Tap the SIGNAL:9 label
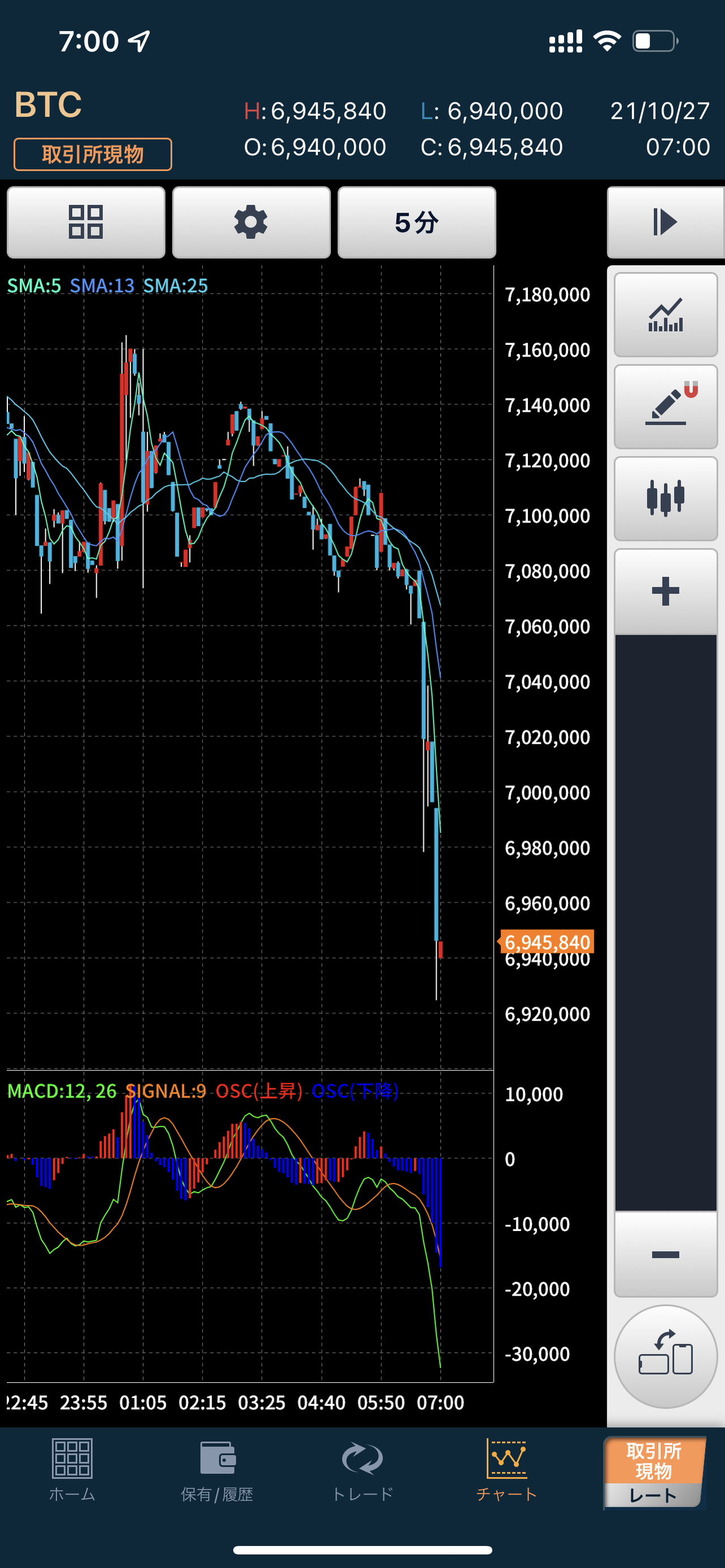This screenshot has width=725, height=1568. (165, 1091)
